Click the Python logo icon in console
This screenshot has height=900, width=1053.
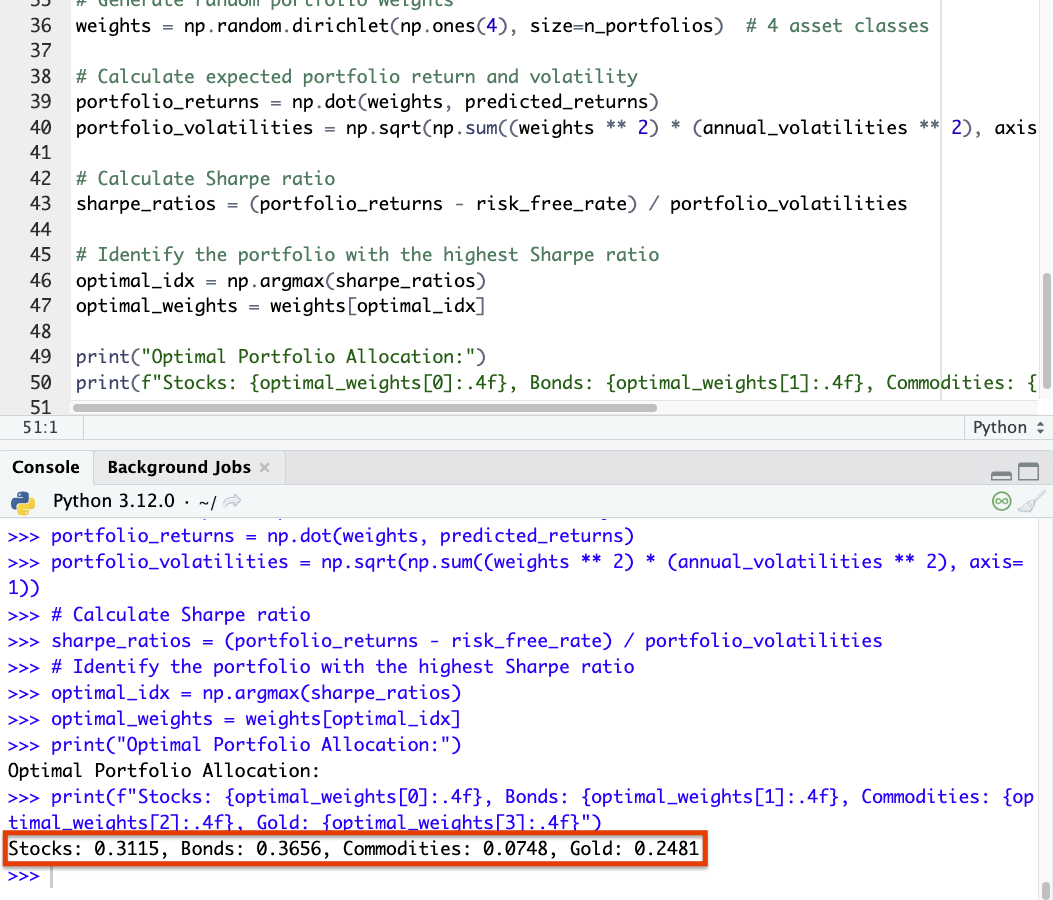tap(22, 502)
